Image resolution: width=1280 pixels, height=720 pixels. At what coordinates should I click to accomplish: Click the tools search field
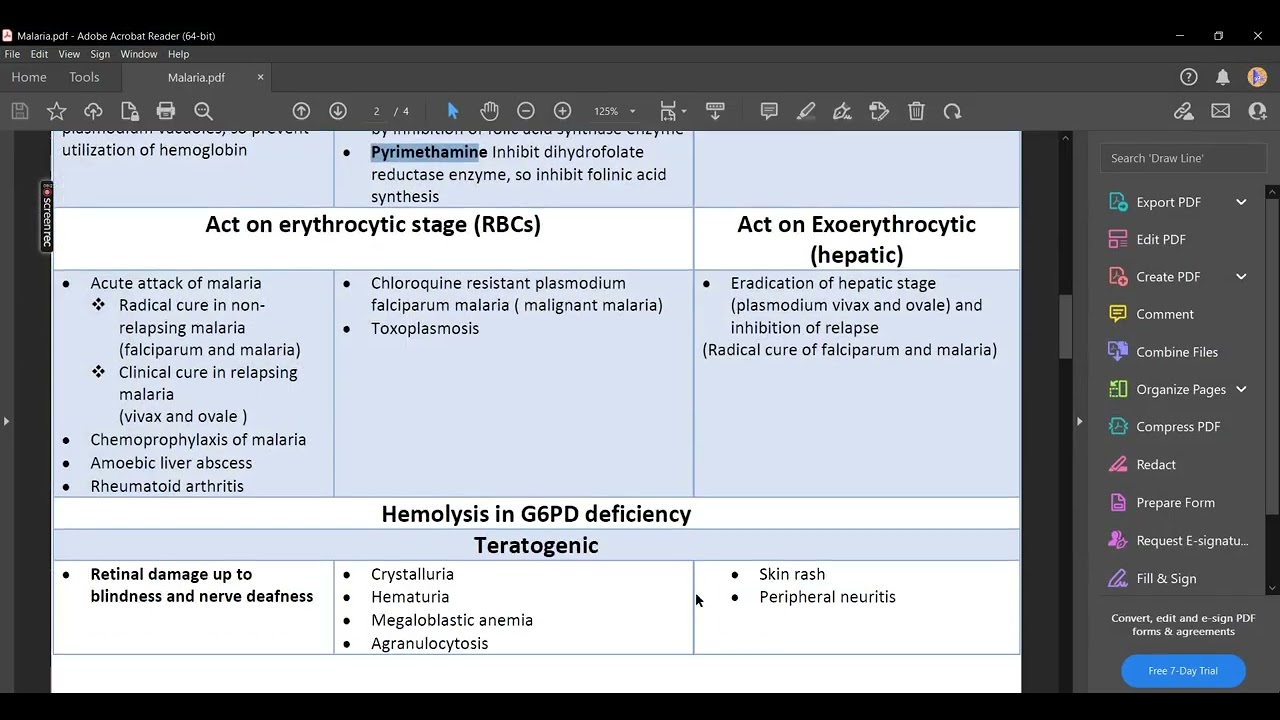(1183, 158)
